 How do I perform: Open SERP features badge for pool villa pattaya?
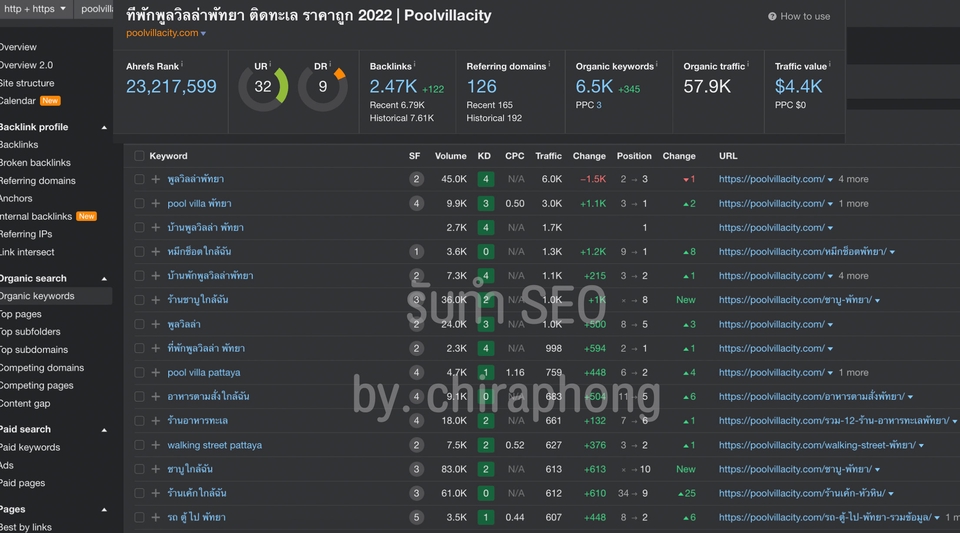[x=416, y=373]
